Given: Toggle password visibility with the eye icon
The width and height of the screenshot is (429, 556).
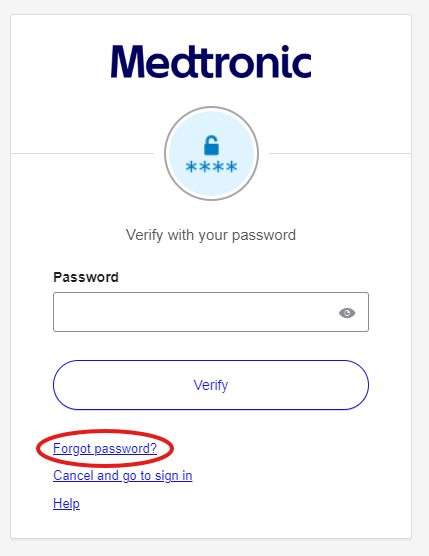Looking at the screenshot, I should (x=347, y=313).
